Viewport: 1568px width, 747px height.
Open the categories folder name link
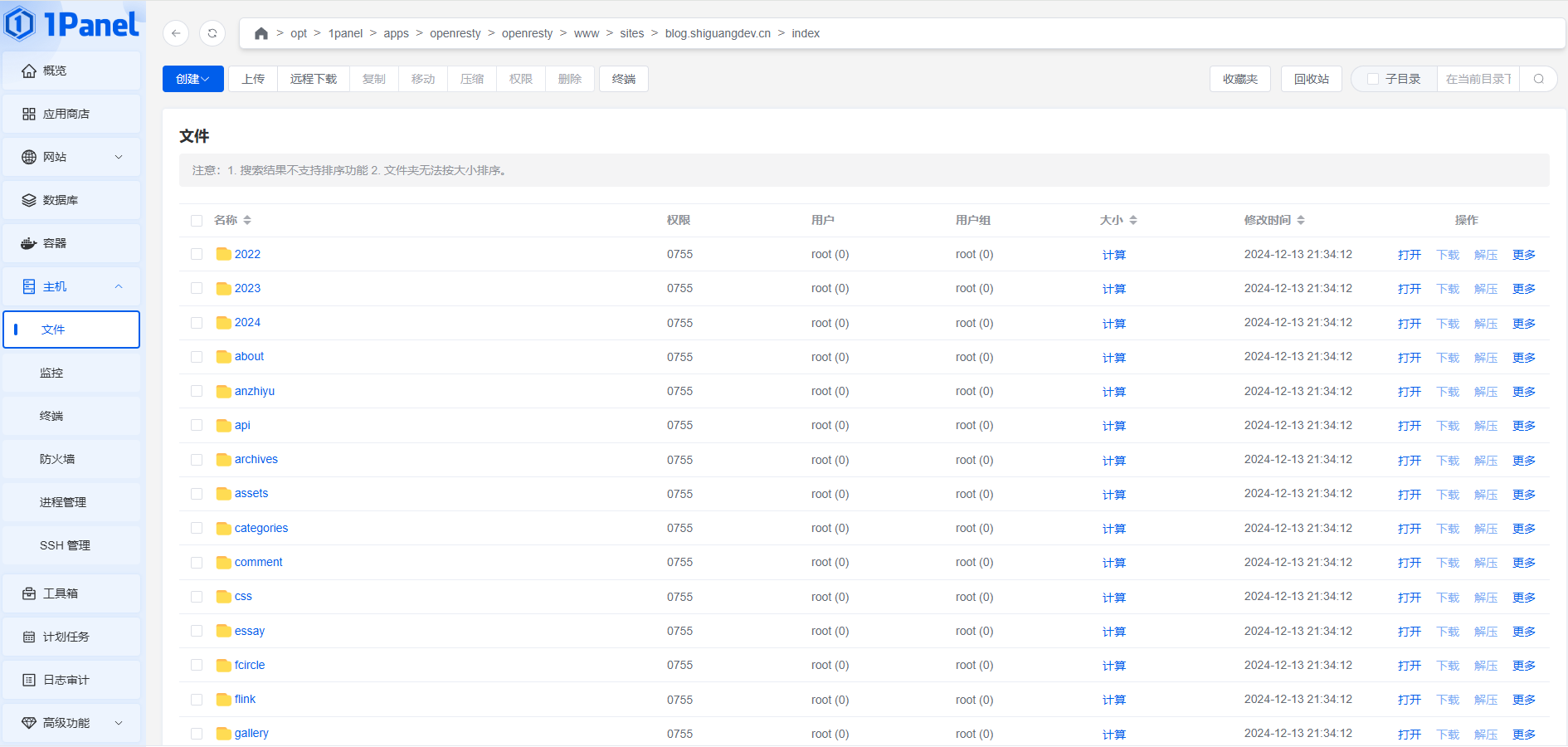point(261,528)
